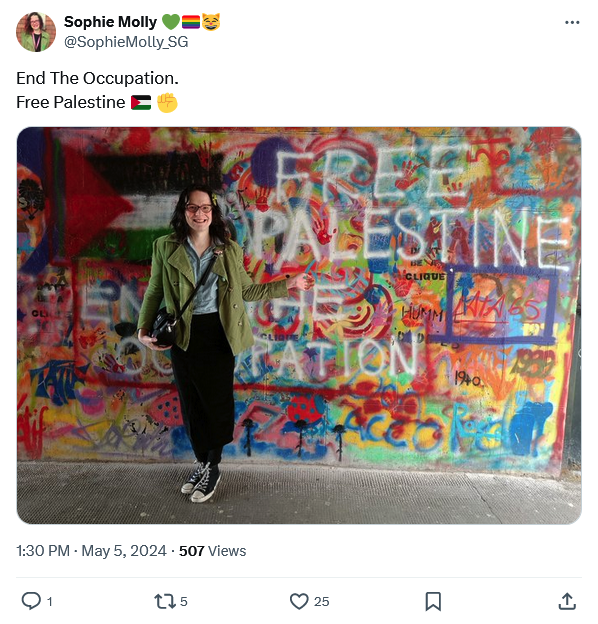Open the @SophieMolly_SG handle link
This screenshot has height=624, width=598.
click(126, 42)
